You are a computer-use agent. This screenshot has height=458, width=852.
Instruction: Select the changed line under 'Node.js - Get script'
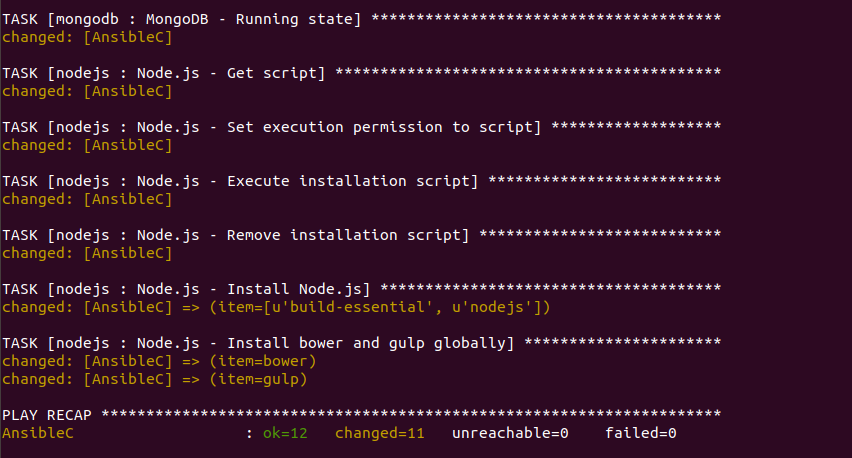[87, 91]
